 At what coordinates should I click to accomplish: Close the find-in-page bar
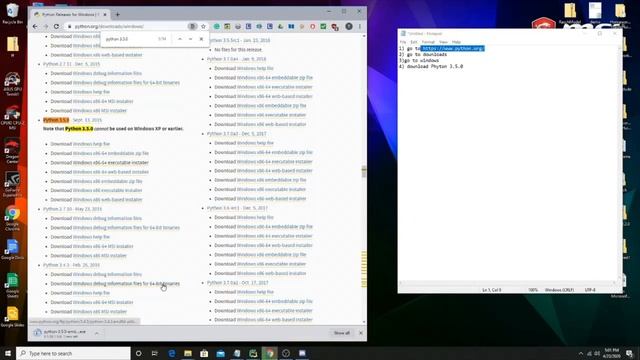pyautogui.click(x=201, y=39)
